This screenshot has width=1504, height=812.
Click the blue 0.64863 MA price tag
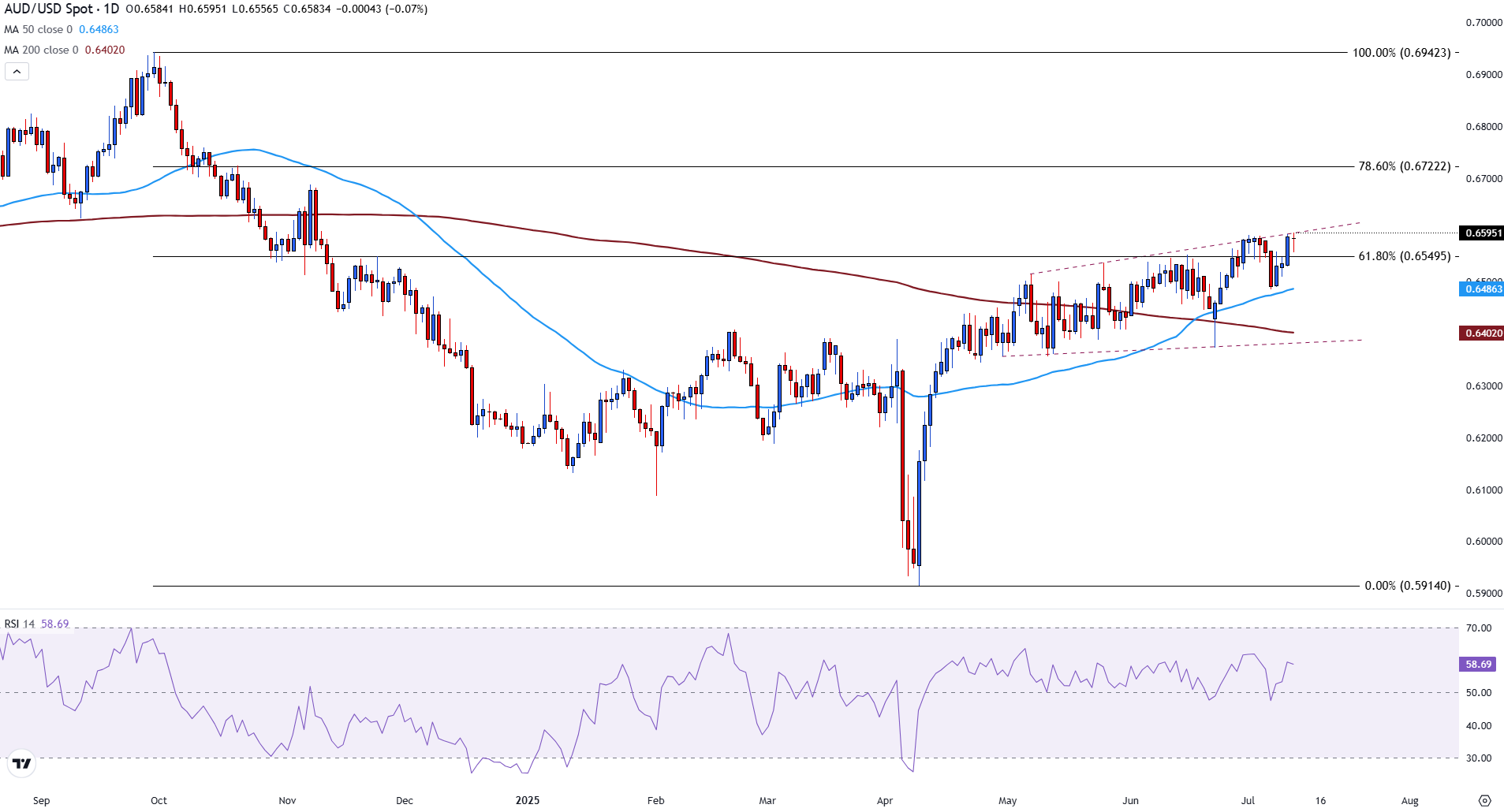click(1483, 289)
